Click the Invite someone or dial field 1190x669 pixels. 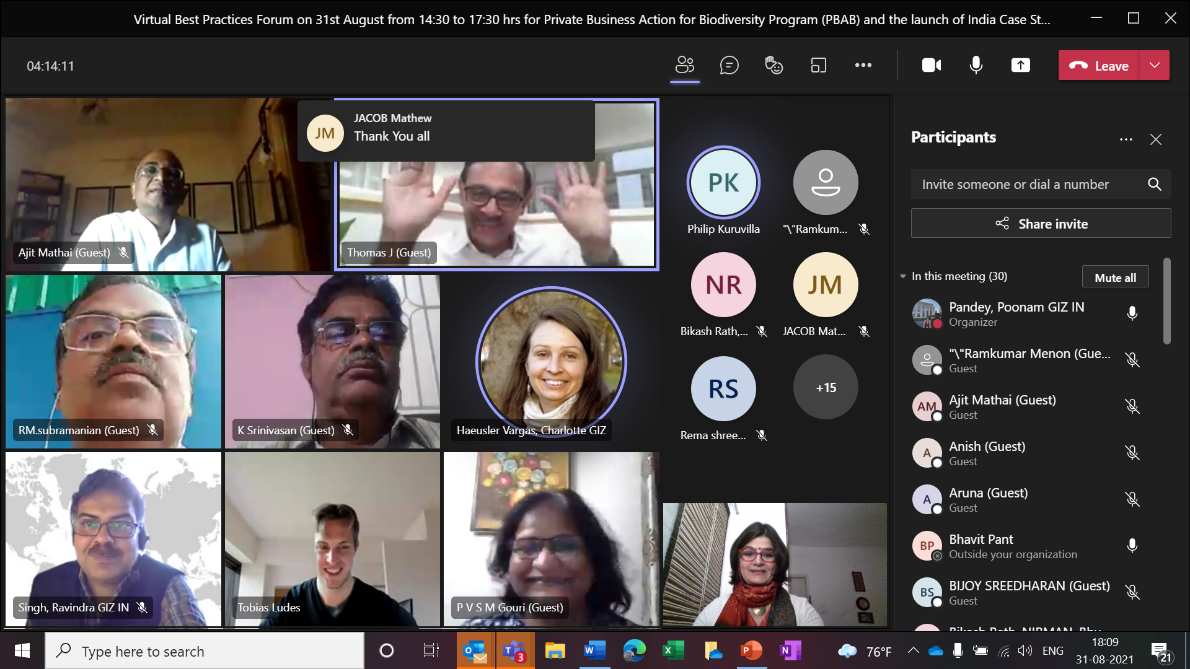pos(1025,184)
